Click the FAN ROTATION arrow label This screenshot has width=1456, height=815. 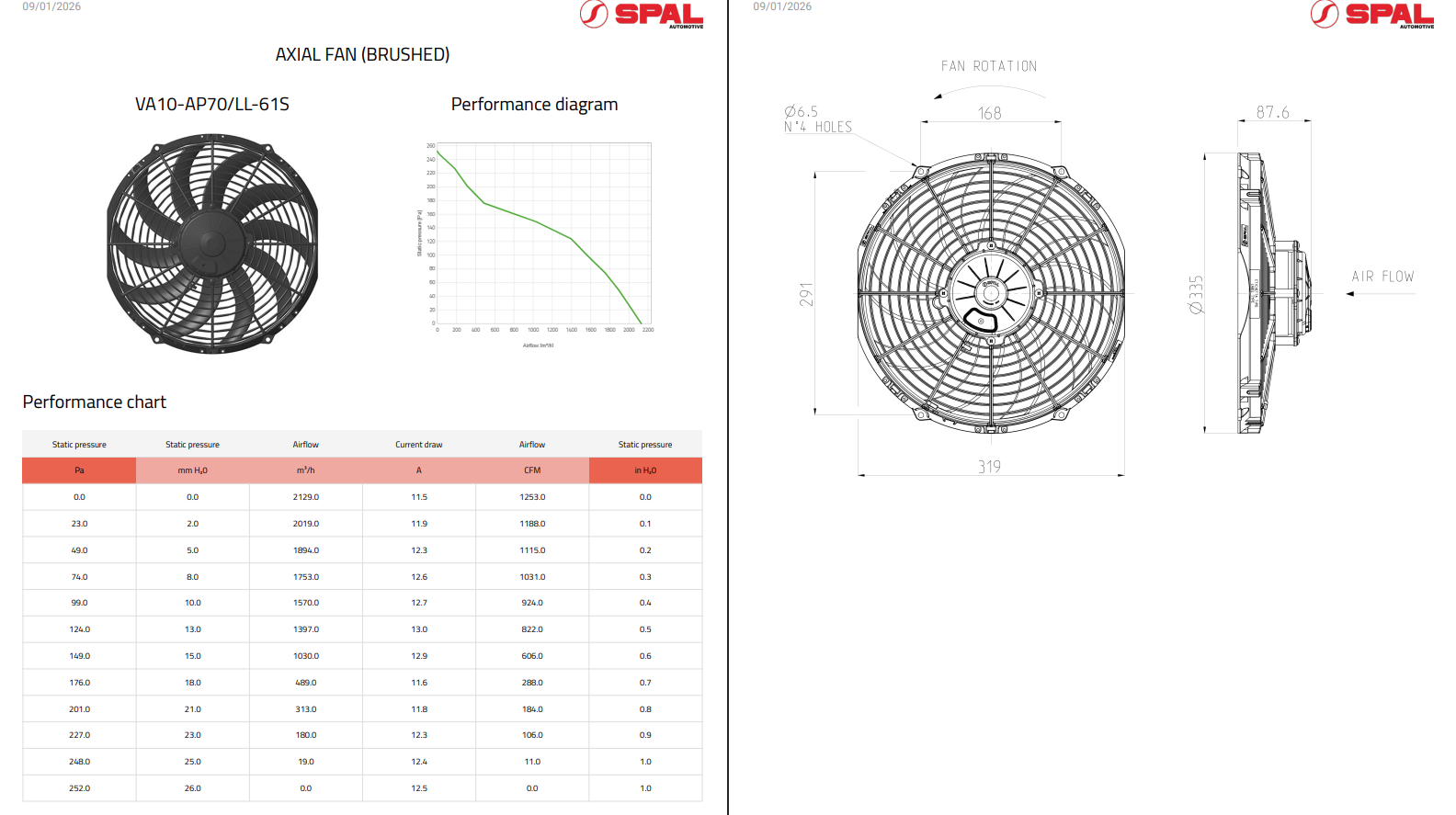[988, 67]
